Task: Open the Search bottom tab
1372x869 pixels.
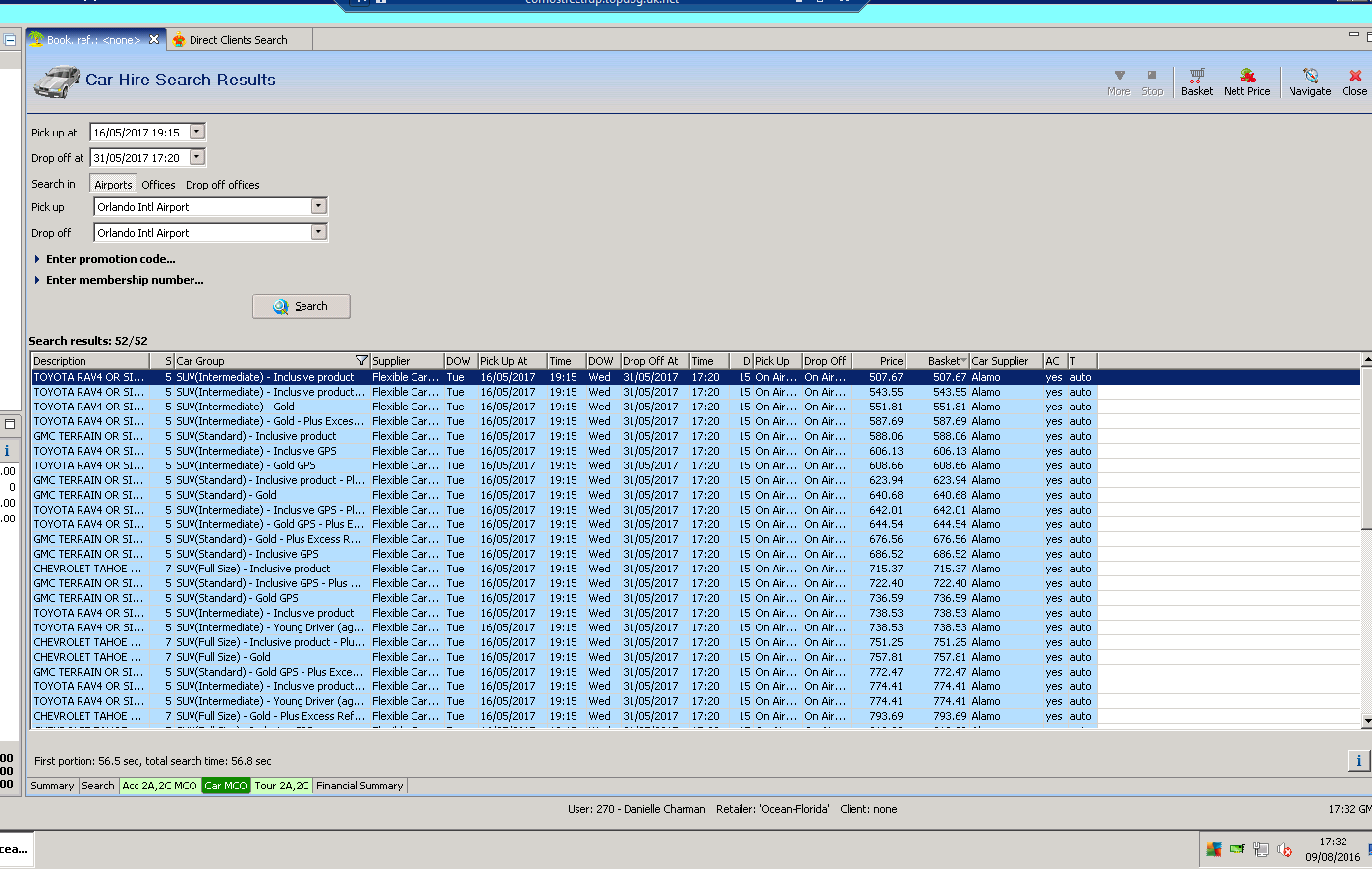Action: 98,786
